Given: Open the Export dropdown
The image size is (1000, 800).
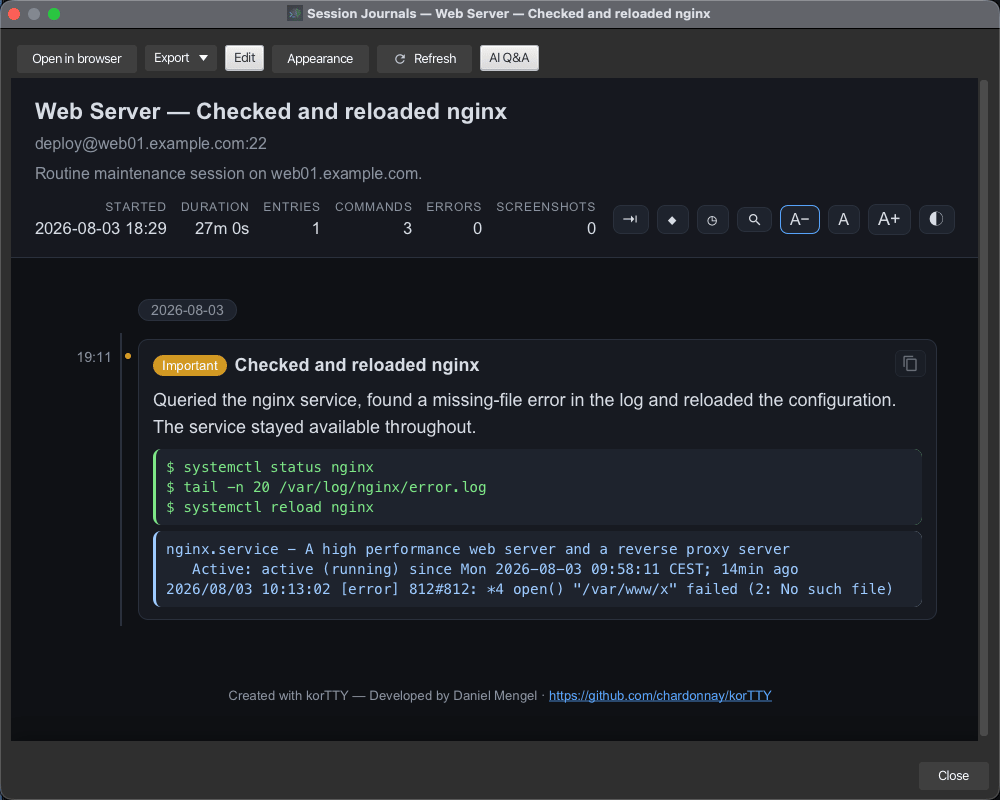Looking at the screenshot, I should [x=180, y=58].
